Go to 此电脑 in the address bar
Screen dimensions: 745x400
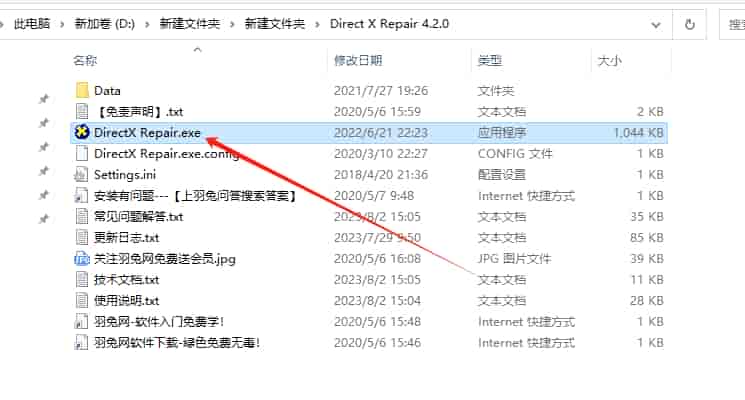pos(32,24)
